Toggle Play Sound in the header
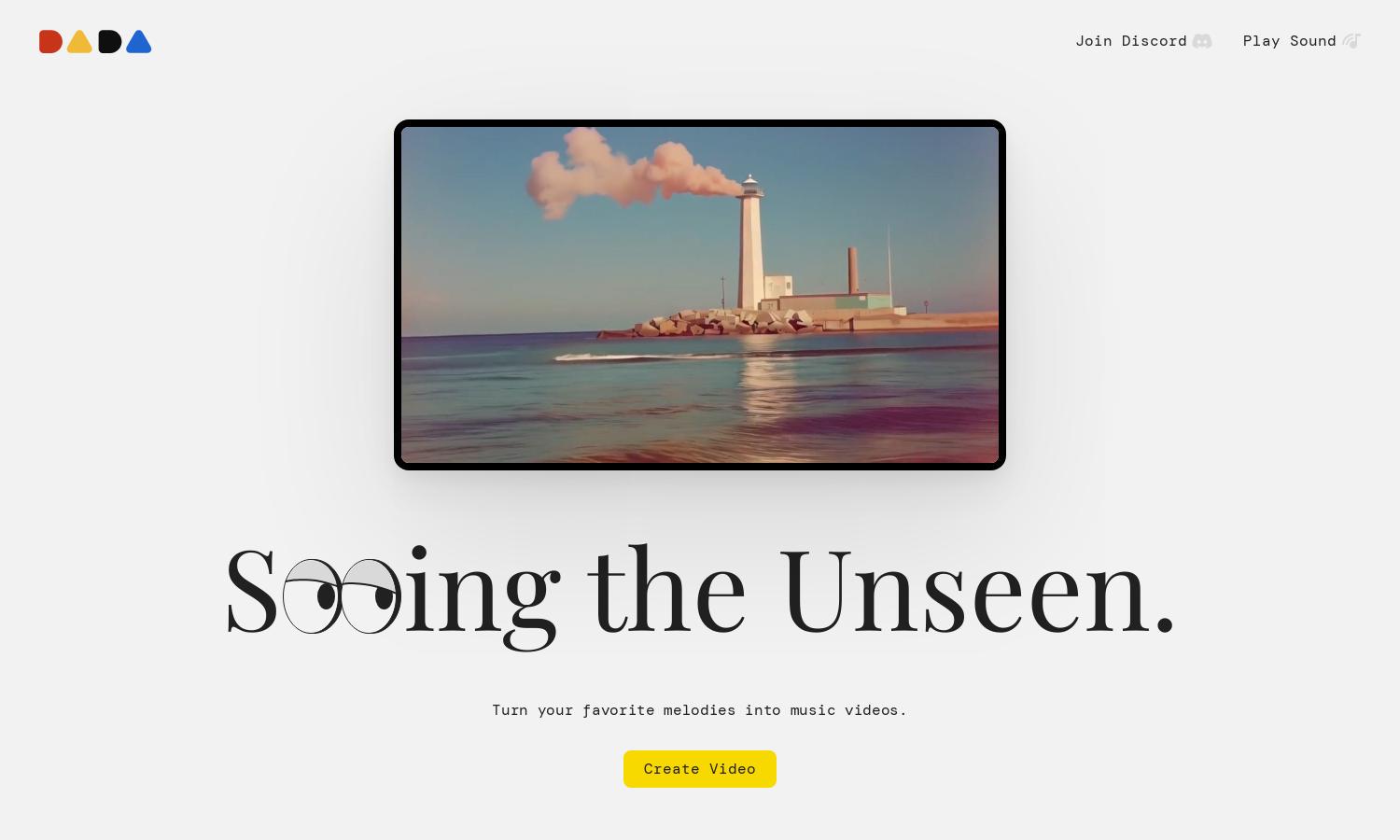The image size is (1400, 840). click(1302, 41)
